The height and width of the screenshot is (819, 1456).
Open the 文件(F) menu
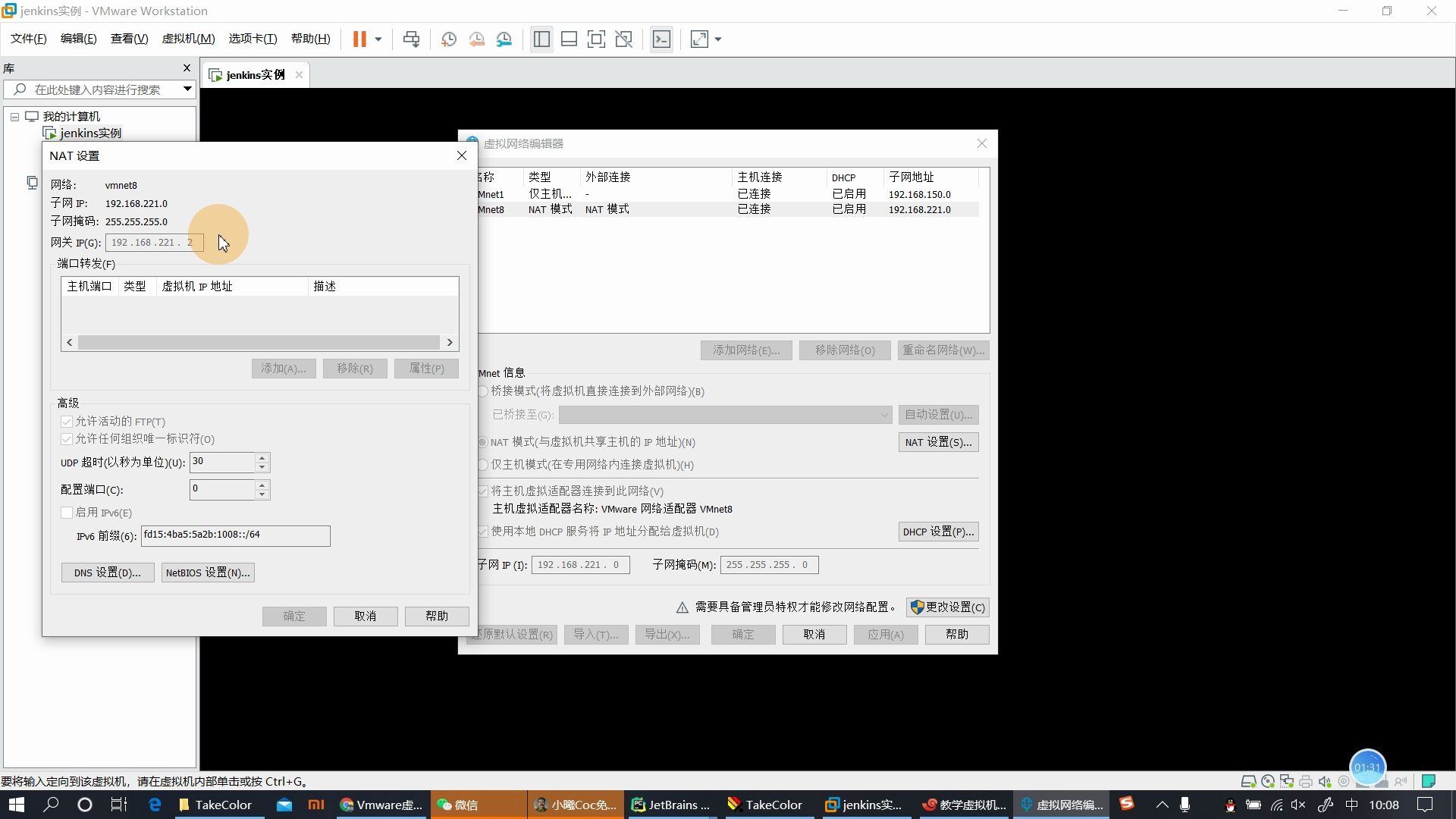[x=29, y=39]
